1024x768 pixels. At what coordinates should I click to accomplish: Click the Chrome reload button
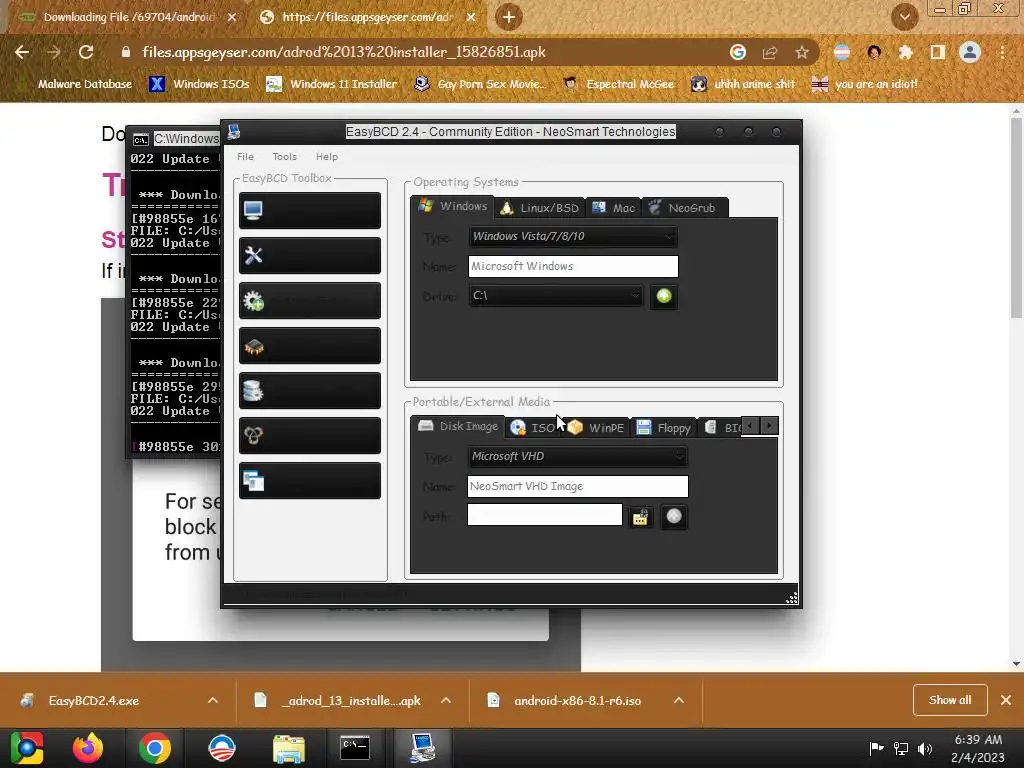tap(86, 52)
